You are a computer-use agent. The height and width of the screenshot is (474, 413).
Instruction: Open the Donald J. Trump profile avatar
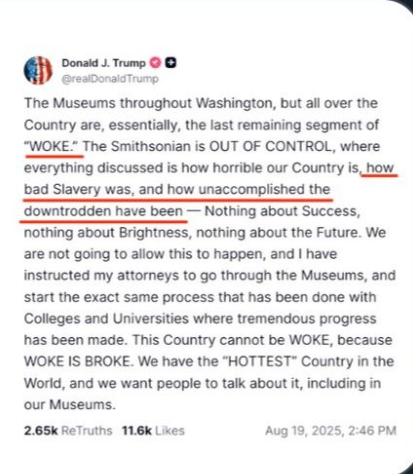point(38,70)
